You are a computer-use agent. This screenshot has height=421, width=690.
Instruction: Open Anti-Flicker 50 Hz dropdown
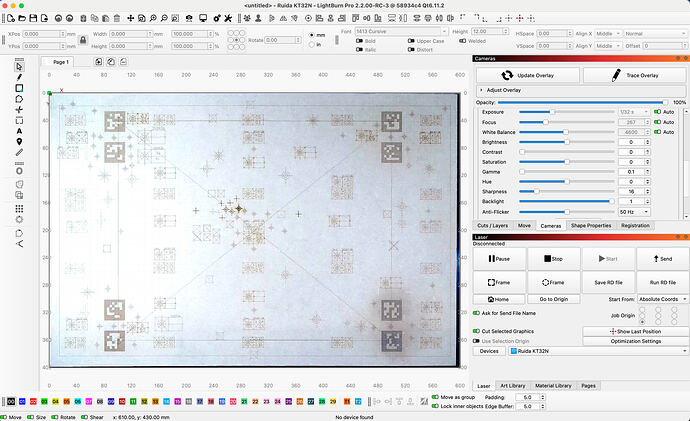(634, 212)
